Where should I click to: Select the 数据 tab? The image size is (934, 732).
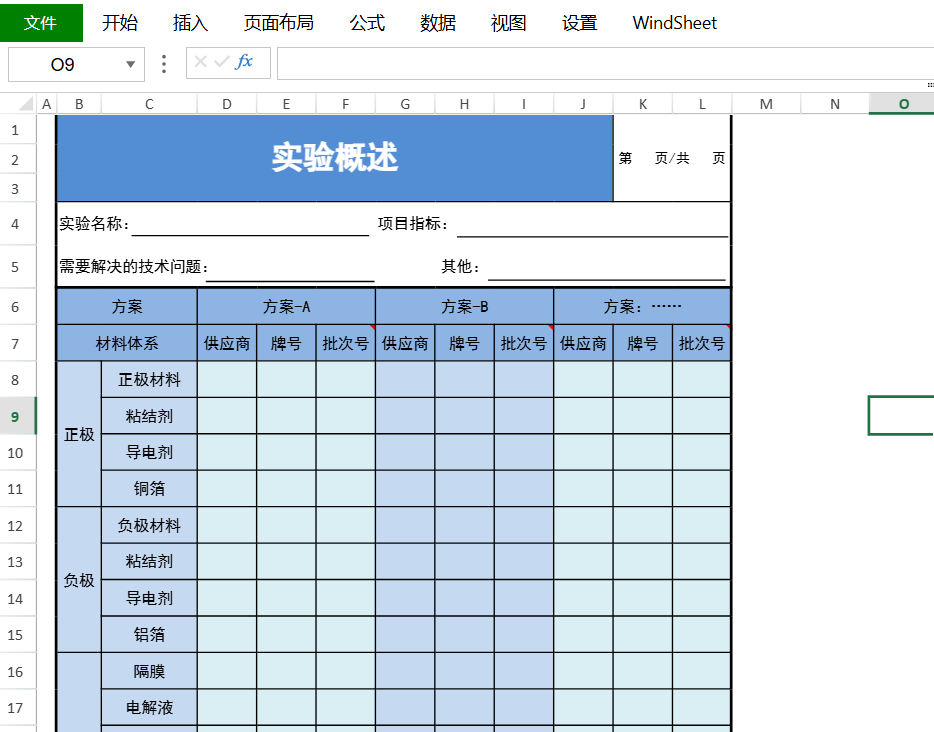(x=438, y=23)
